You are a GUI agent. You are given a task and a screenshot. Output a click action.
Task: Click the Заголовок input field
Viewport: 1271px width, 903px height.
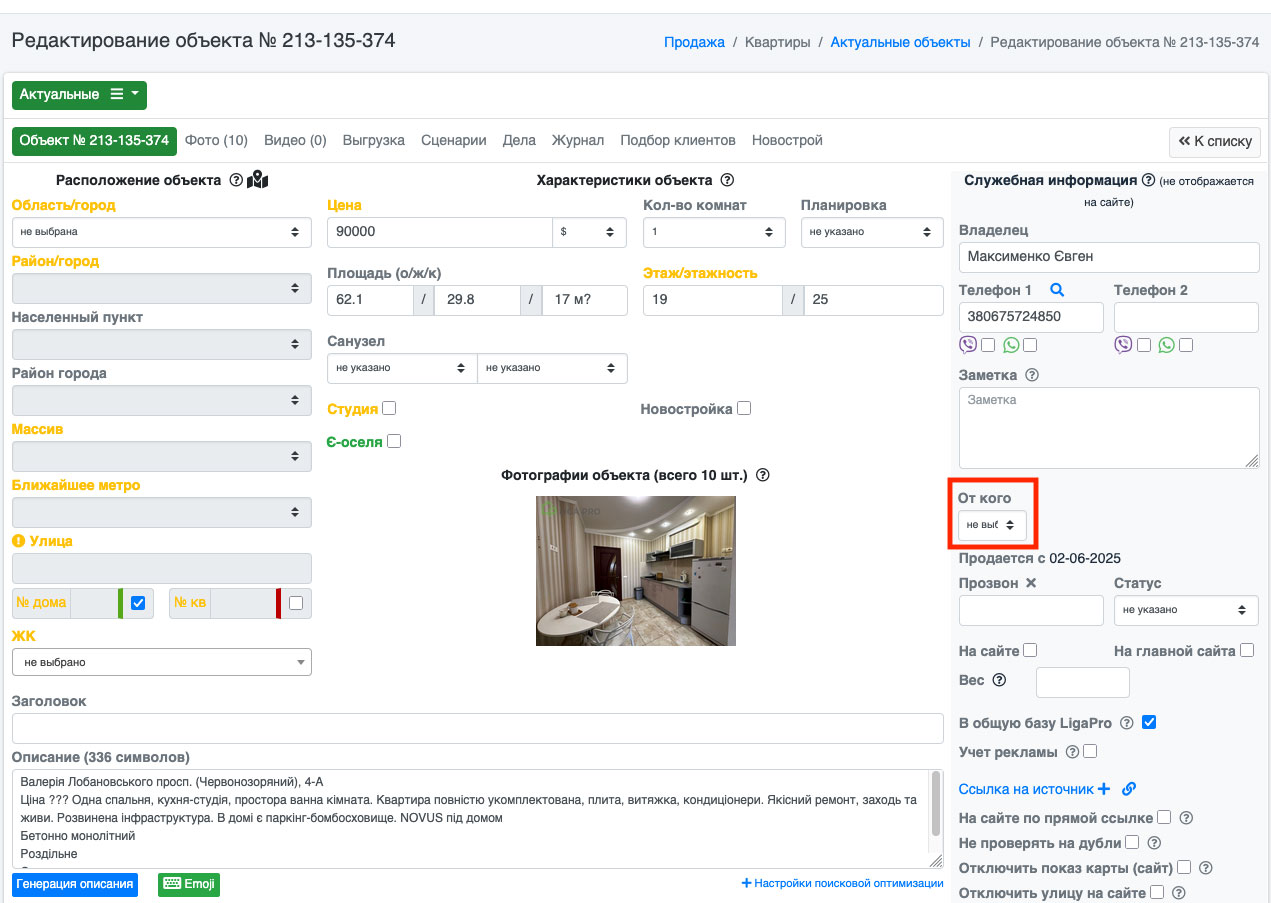[x=477, y=728]
